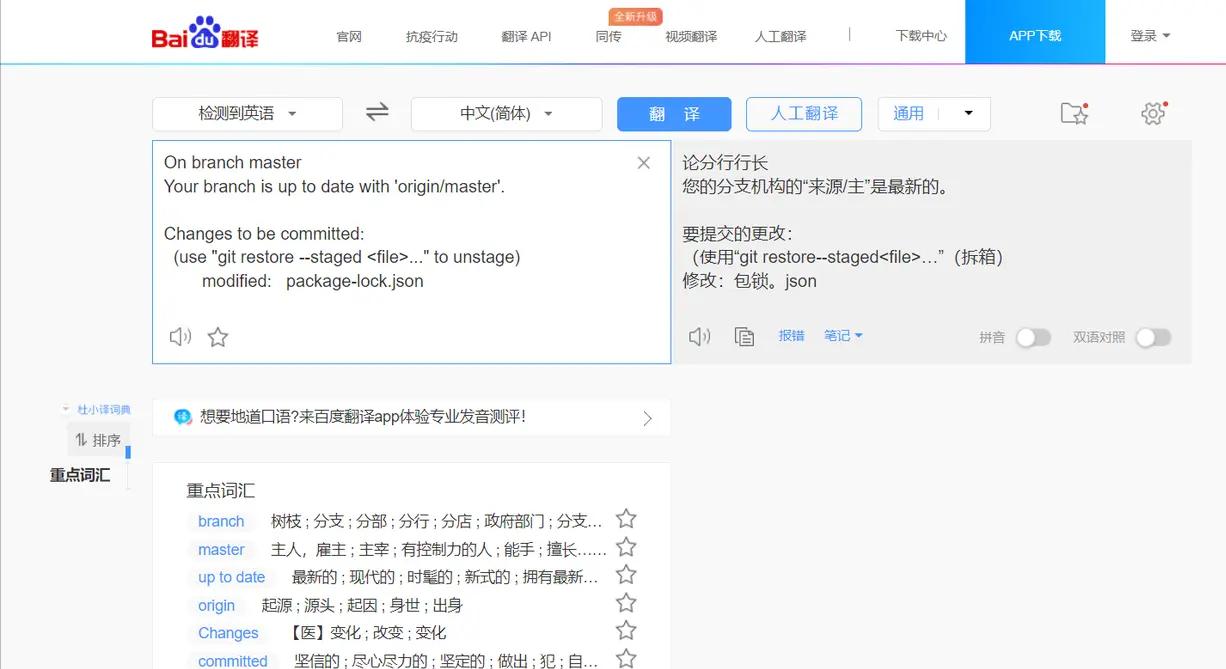Open the saved translations folder icon
This screenshot has width=1226, height=669.
point(1074,114)
